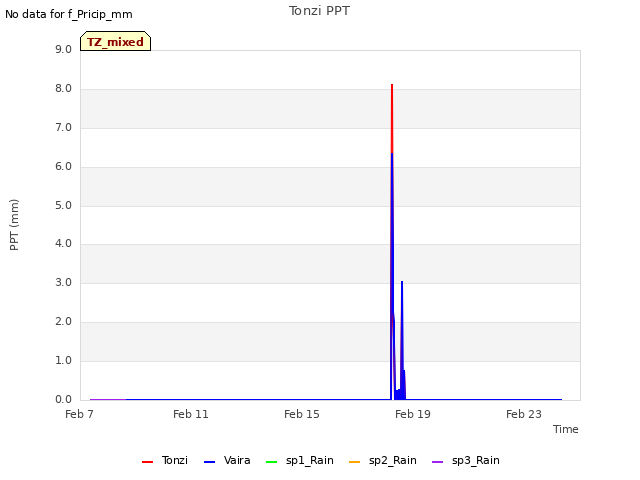Click the 1.0 y-axis tick label

pos(63,360)
